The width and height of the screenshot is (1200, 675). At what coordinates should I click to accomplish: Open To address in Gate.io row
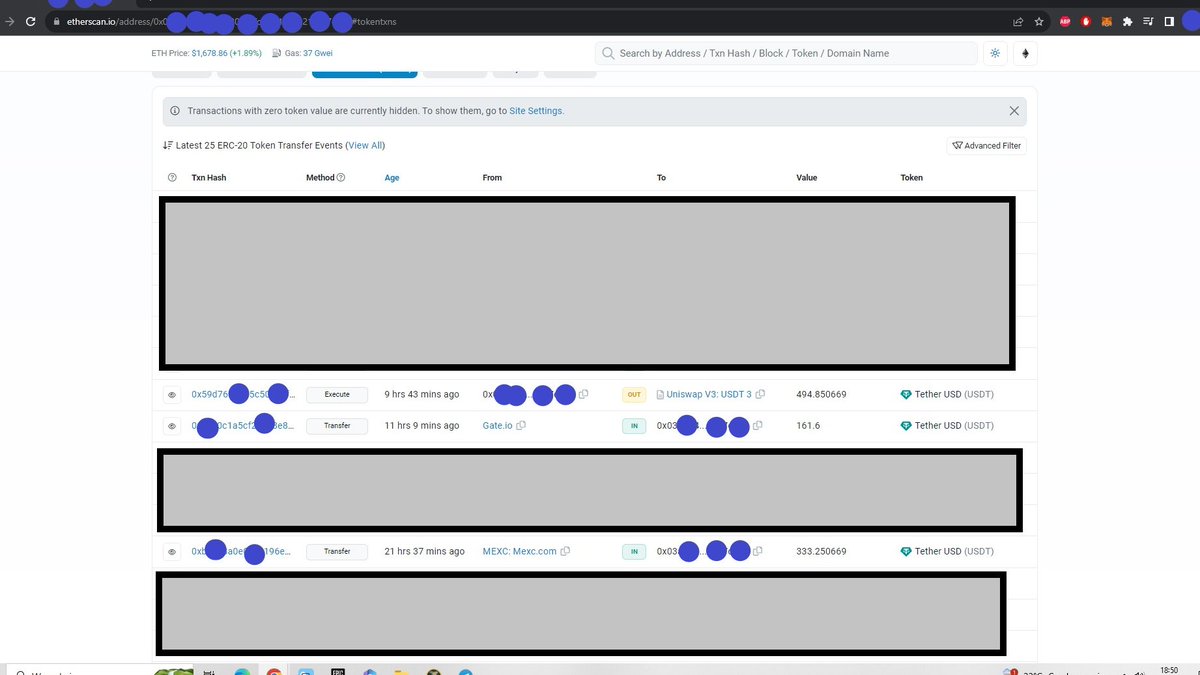(x=702, y=425)
